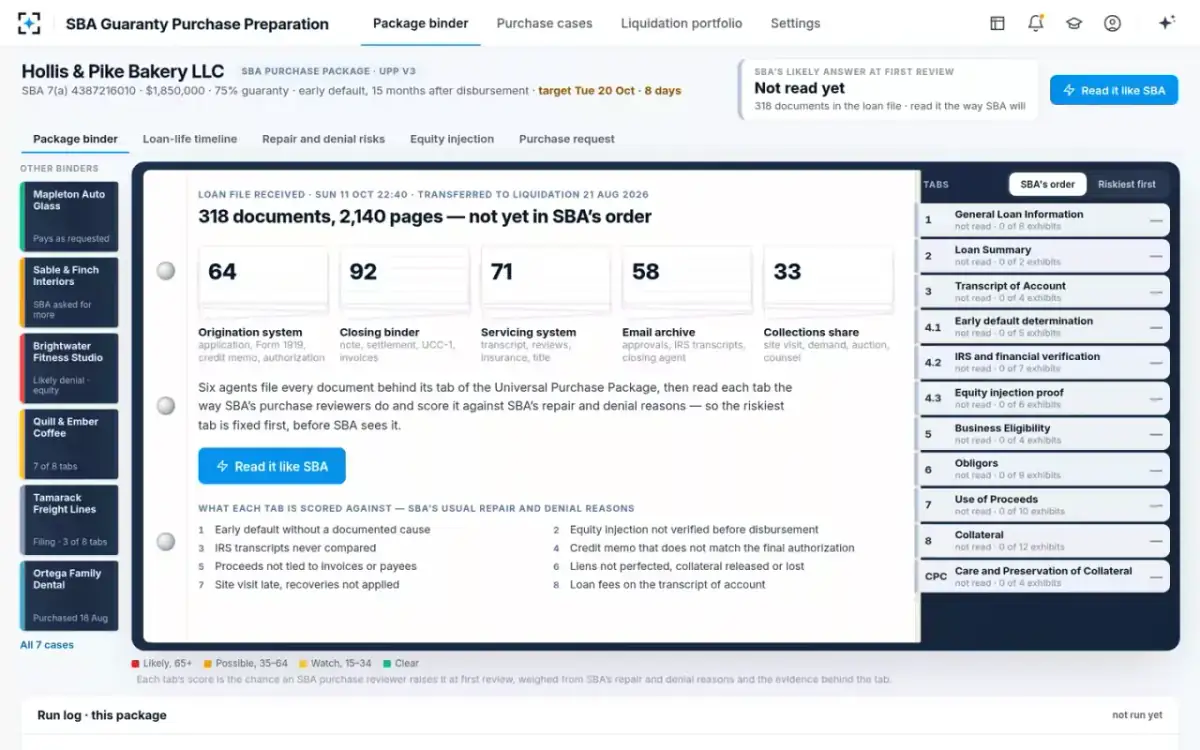Open the sparkle AI assistant icon
The width and height of the screenshot is (1200, 750).
pos(1165,23)
